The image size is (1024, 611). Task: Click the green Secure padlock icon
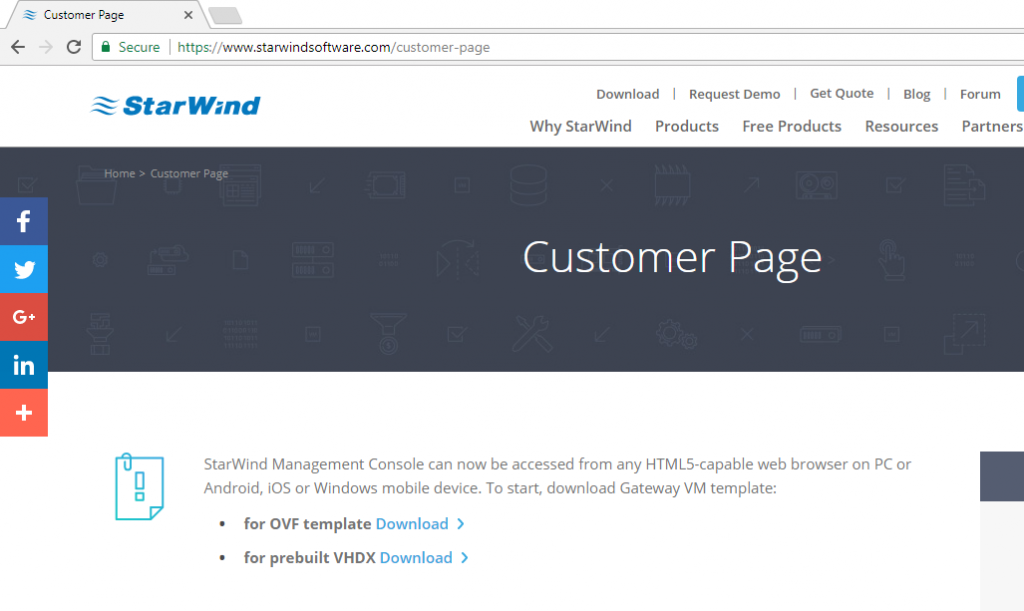pyautogui.click(x=106, y=47)
